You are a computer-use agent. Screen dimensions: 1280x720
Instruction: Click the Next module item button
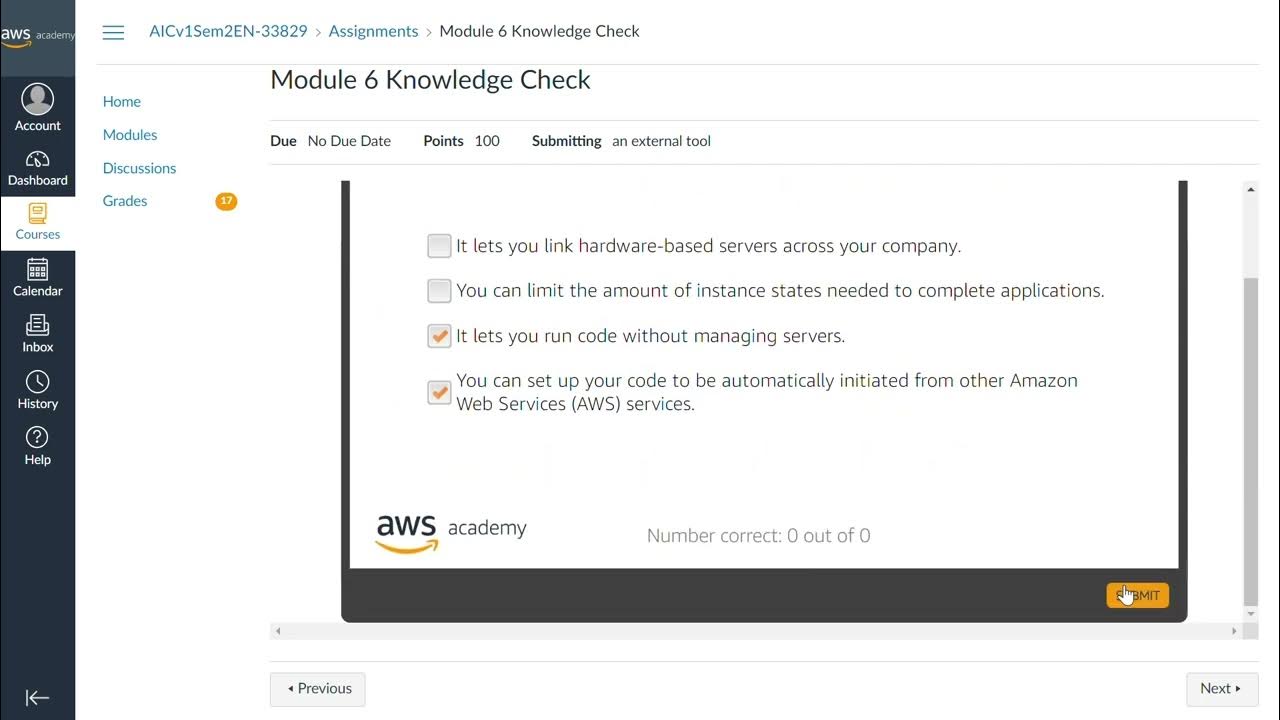1221,688
